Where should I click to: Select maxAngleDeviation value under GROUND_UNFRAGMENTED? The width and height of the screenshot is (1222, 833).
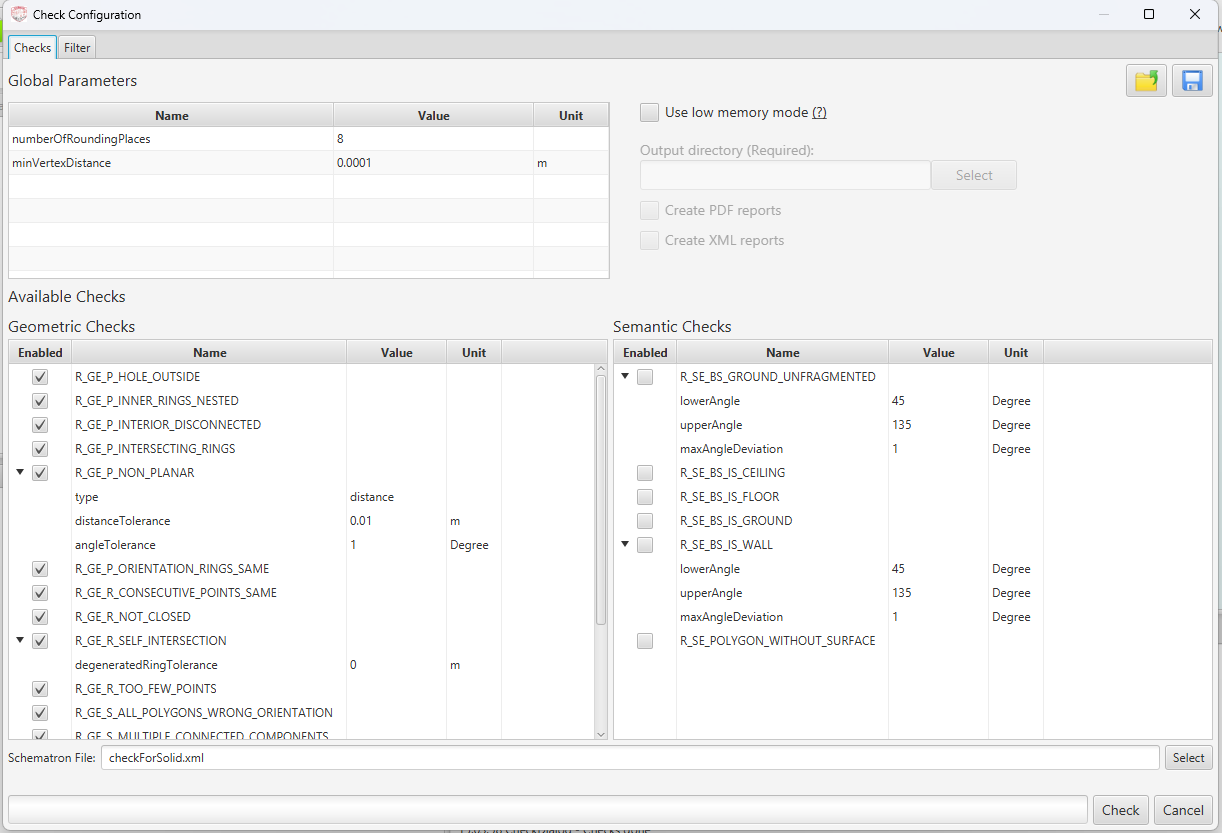[x=895, y=449]
